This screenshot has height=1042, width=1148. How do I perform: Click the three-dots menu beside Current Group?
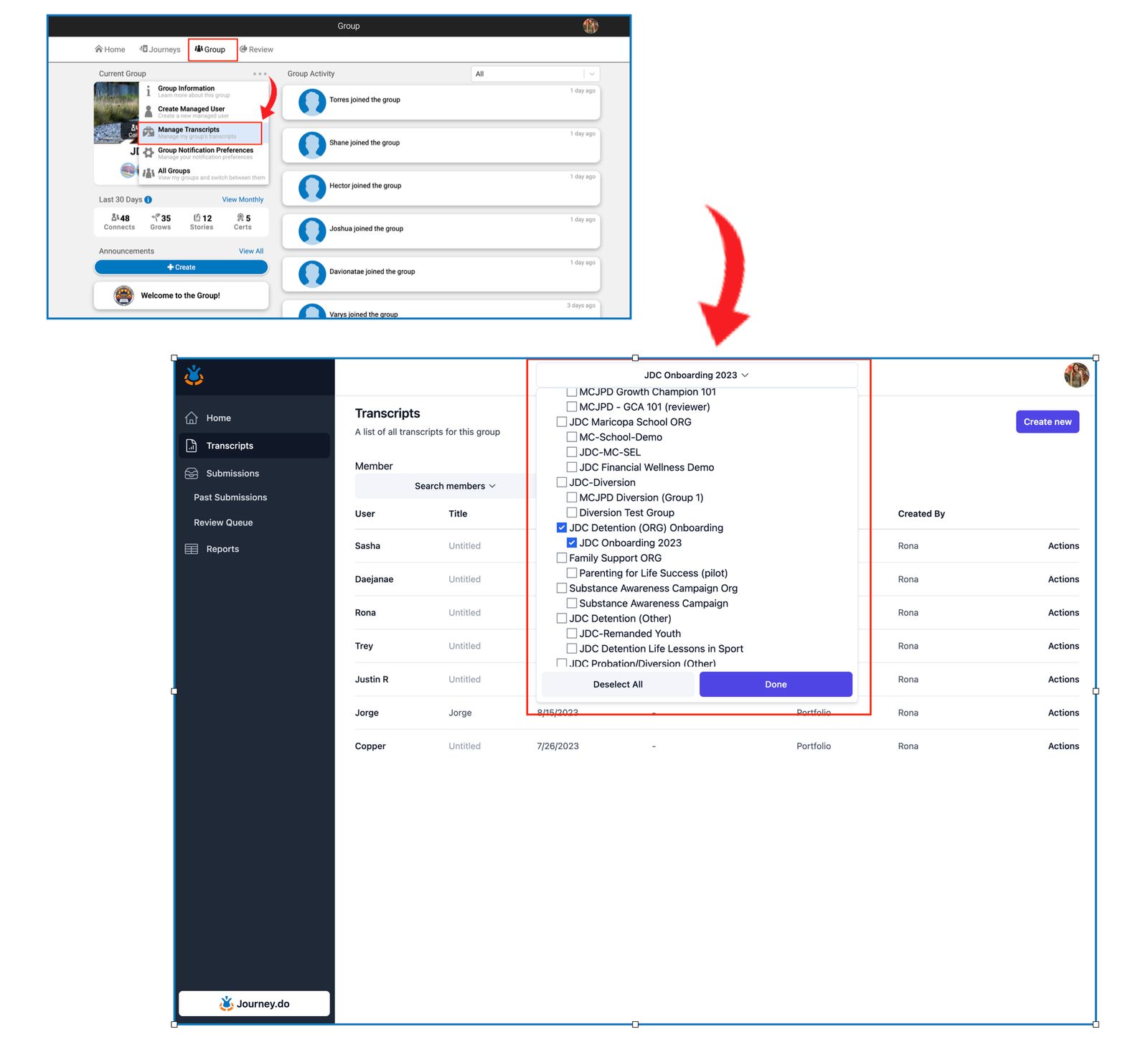tap(260, 74)
